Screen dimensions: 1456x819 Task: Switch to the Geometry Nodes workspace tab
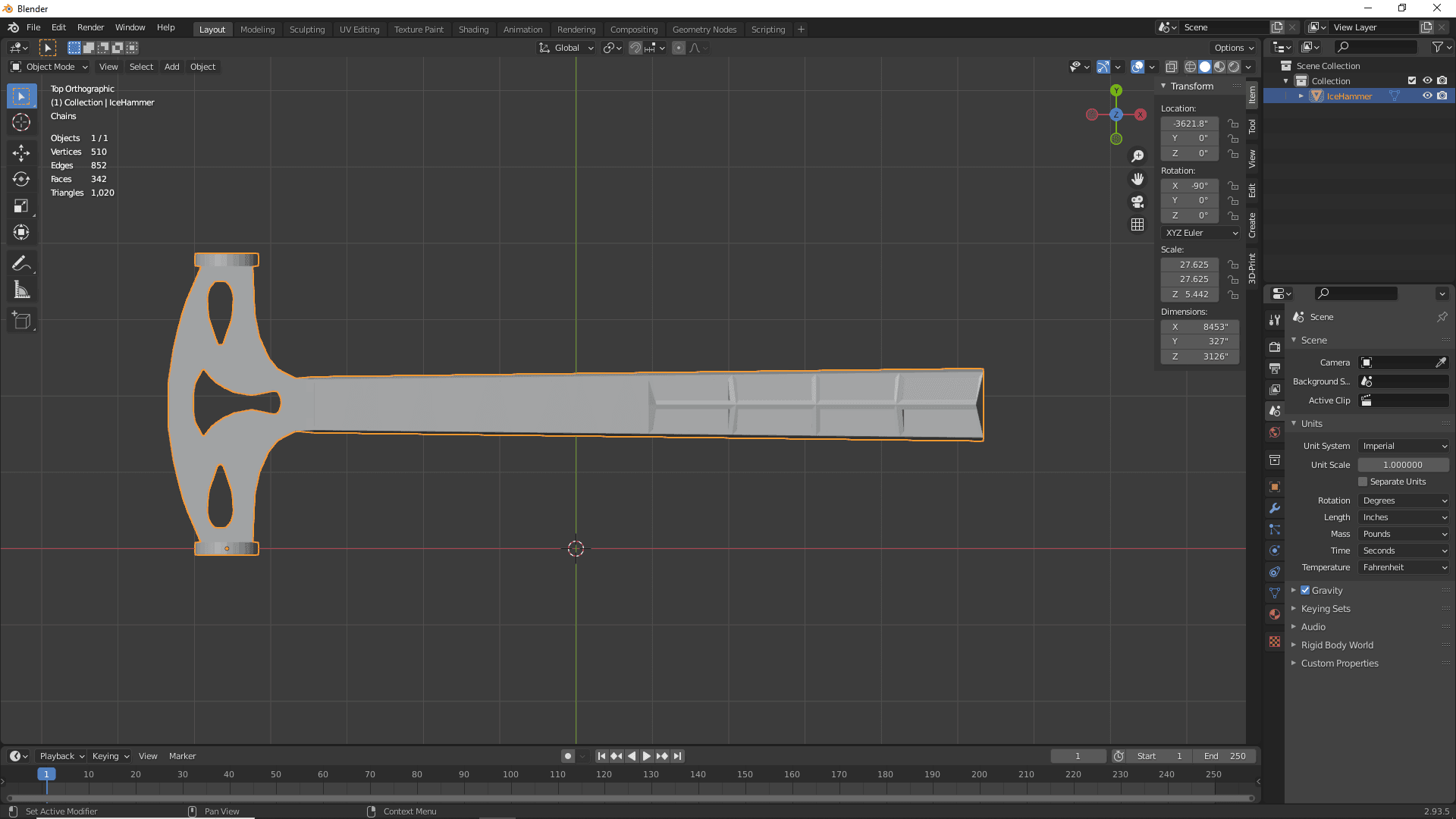tap(704, 30)
